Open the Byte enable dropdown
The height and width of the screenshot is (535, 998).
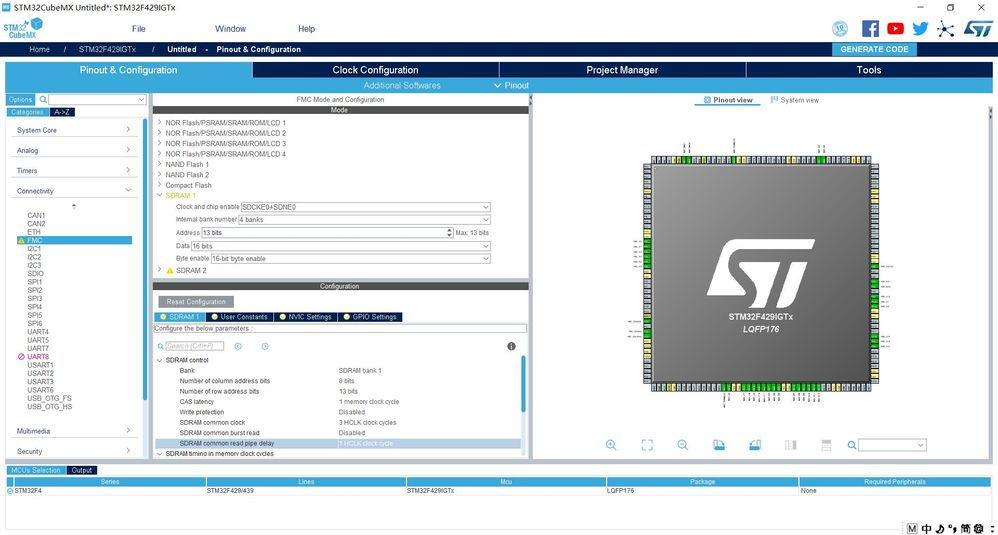point(486,259)
